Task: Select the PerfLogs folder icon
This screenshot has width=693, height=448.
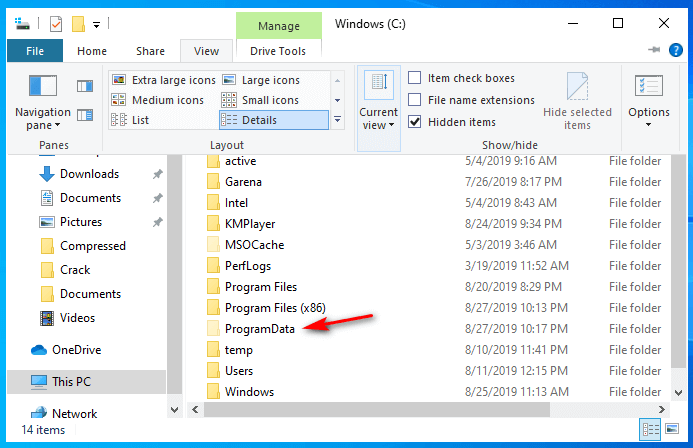Action: tap(213, 266)
